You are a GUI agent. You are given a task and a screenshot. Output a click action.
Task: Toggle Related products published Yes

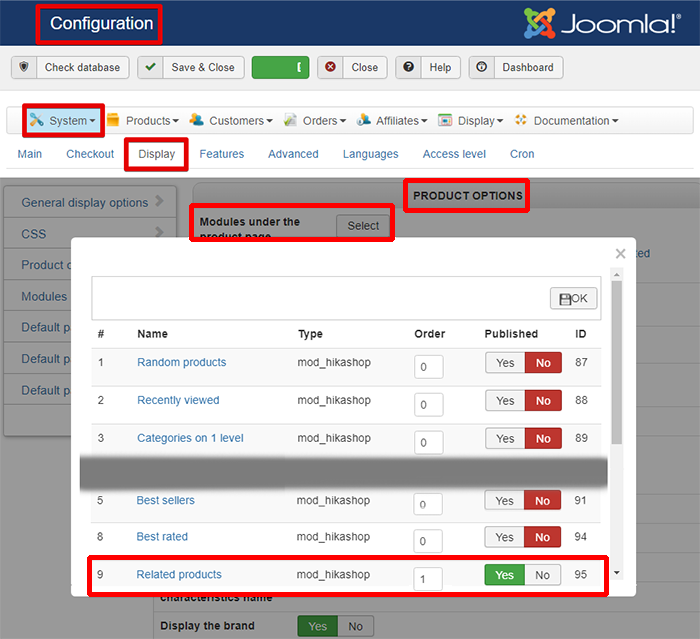(x=504, y=575)
